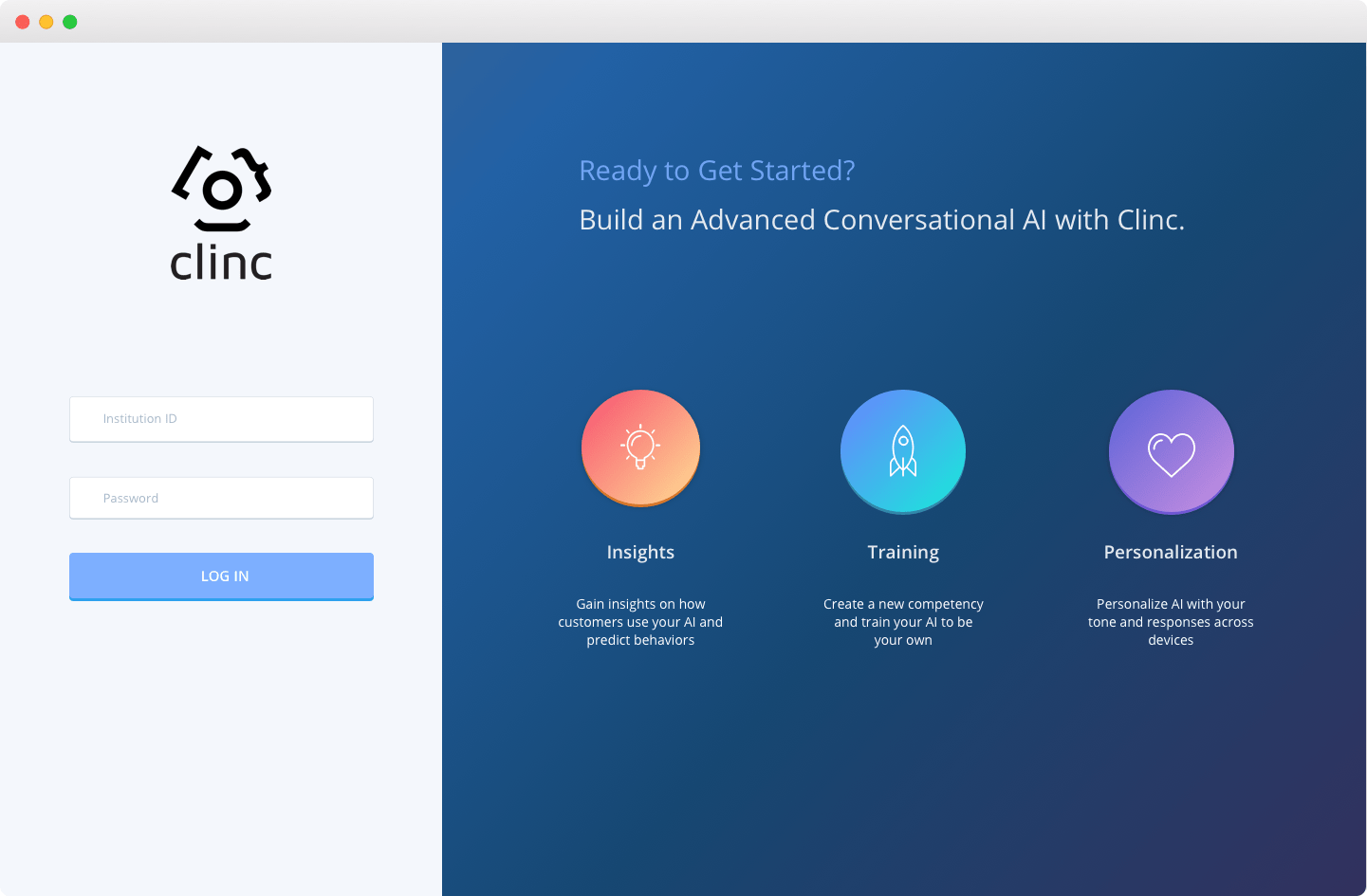Click the 'Ready to Get Started?' heading
Screen dimensions: 1367x896
tap(718, 171)
